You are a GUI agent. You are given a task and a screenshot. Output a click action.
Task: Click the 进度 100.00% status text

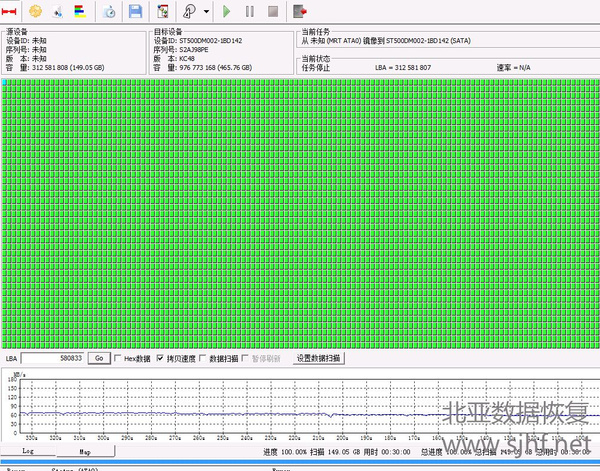point(285,452)
